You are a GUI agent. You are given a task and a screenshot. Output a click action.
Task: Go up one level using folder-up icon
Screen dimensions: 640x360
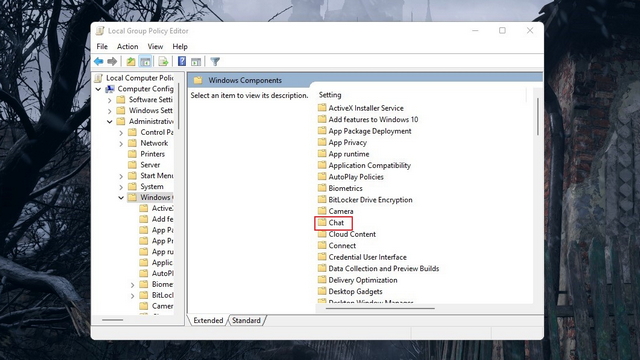point(131,62)
